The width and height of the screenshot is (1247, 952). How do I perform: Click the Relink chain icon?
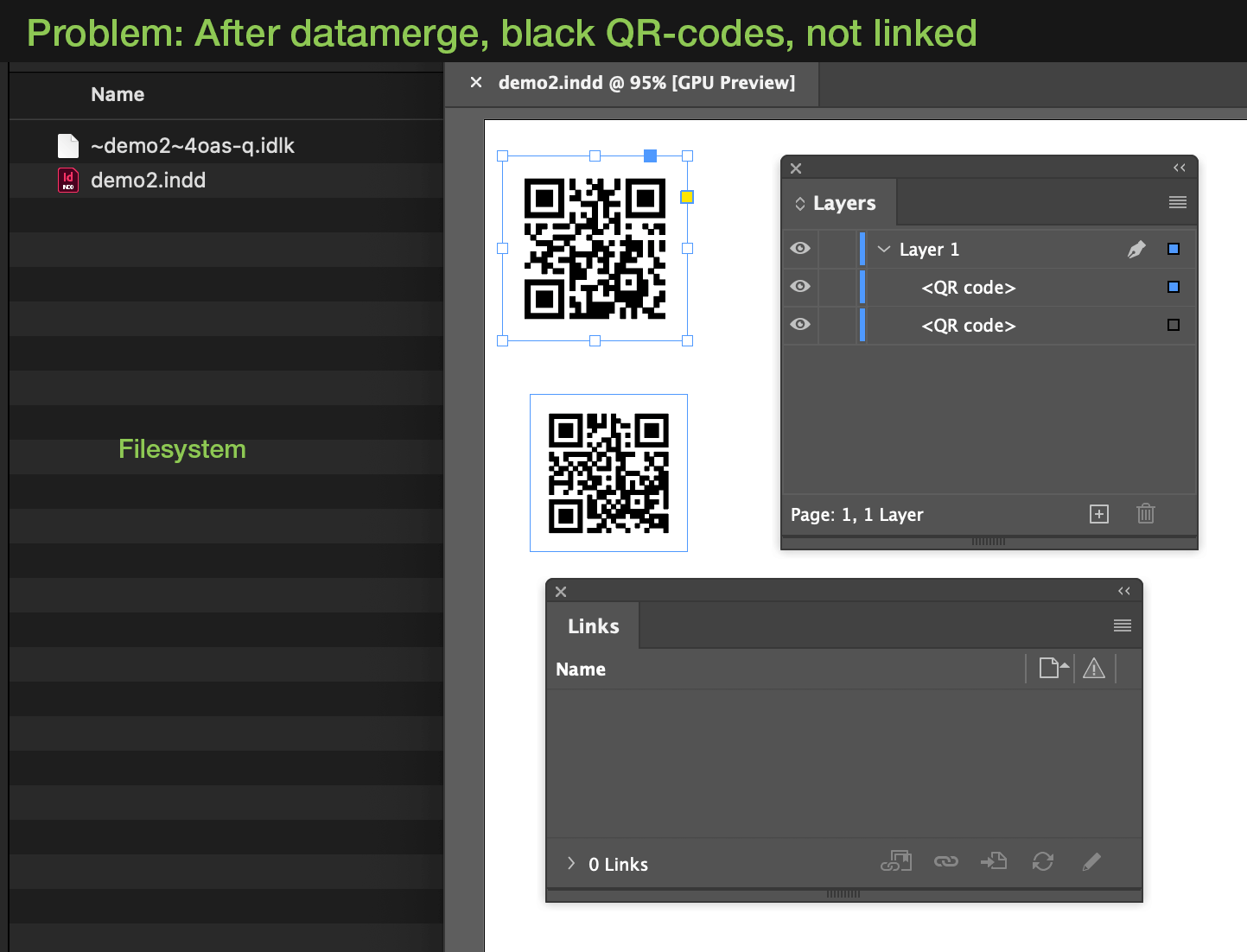click(x=946, y=861)
